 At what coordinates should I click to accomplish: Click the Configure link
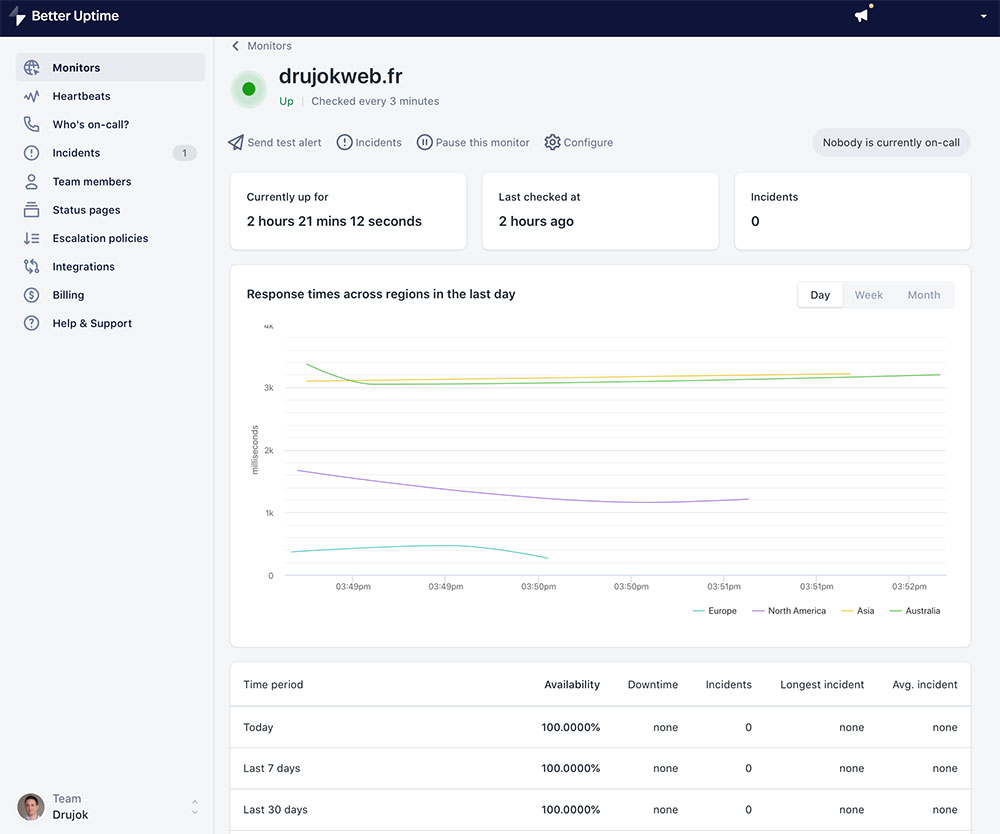588,143
